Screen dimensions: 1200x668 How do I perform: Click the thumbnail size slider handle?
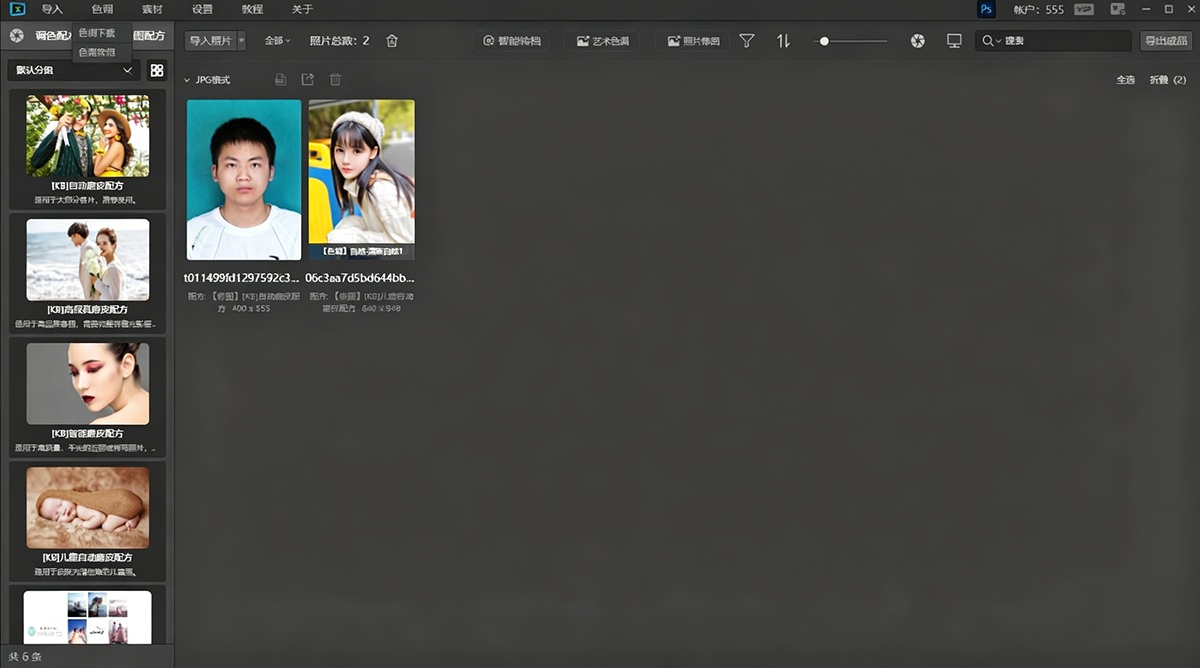pos(824,41)
